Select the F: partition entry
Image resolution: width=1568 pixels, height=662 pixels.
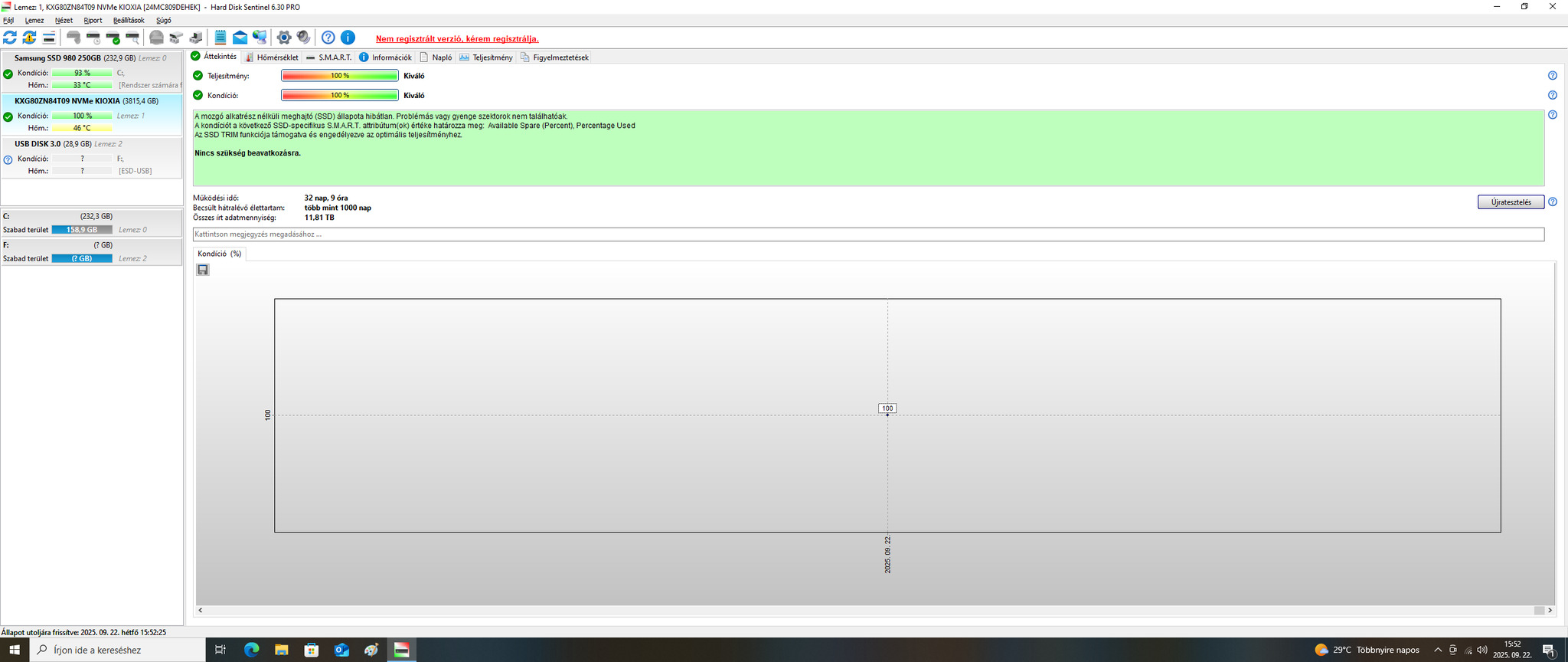pyautogui.click(x=91, y=252)
